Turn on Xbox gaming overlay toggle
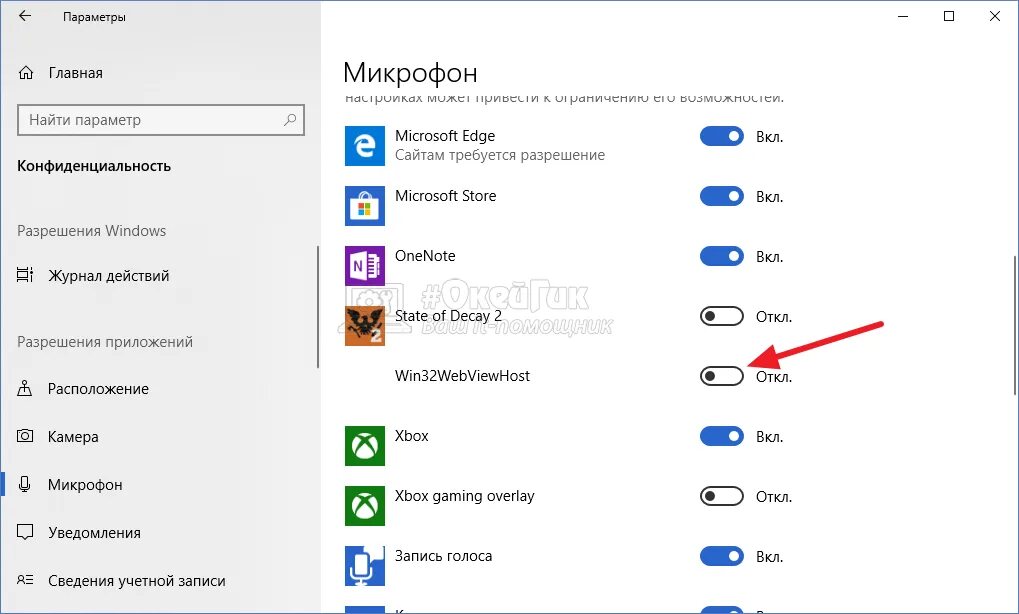The width and height of the screenshot is (1019, 614). click(721, 496)
